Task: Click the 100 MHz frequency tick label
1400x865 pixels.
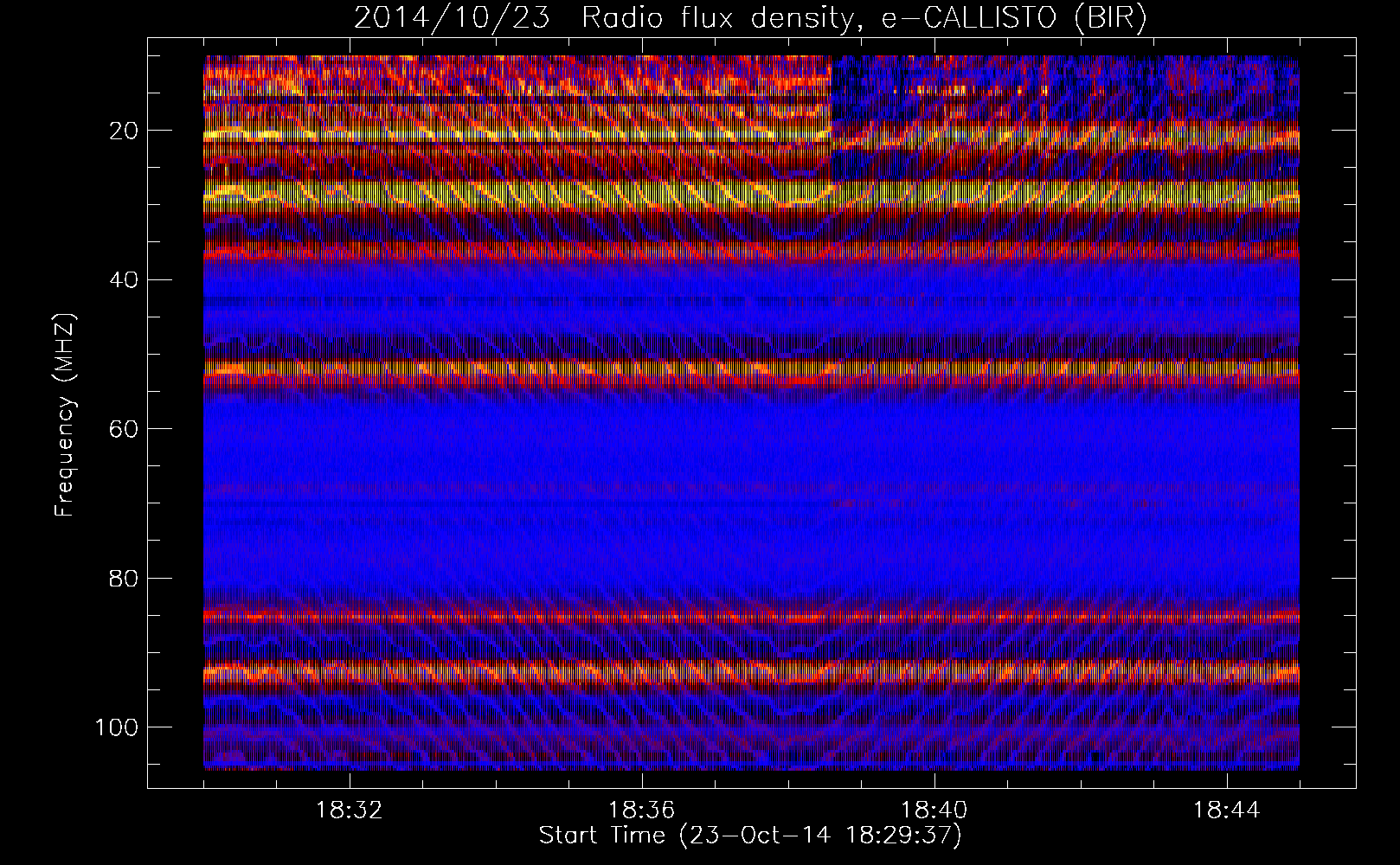Action: 116,727
